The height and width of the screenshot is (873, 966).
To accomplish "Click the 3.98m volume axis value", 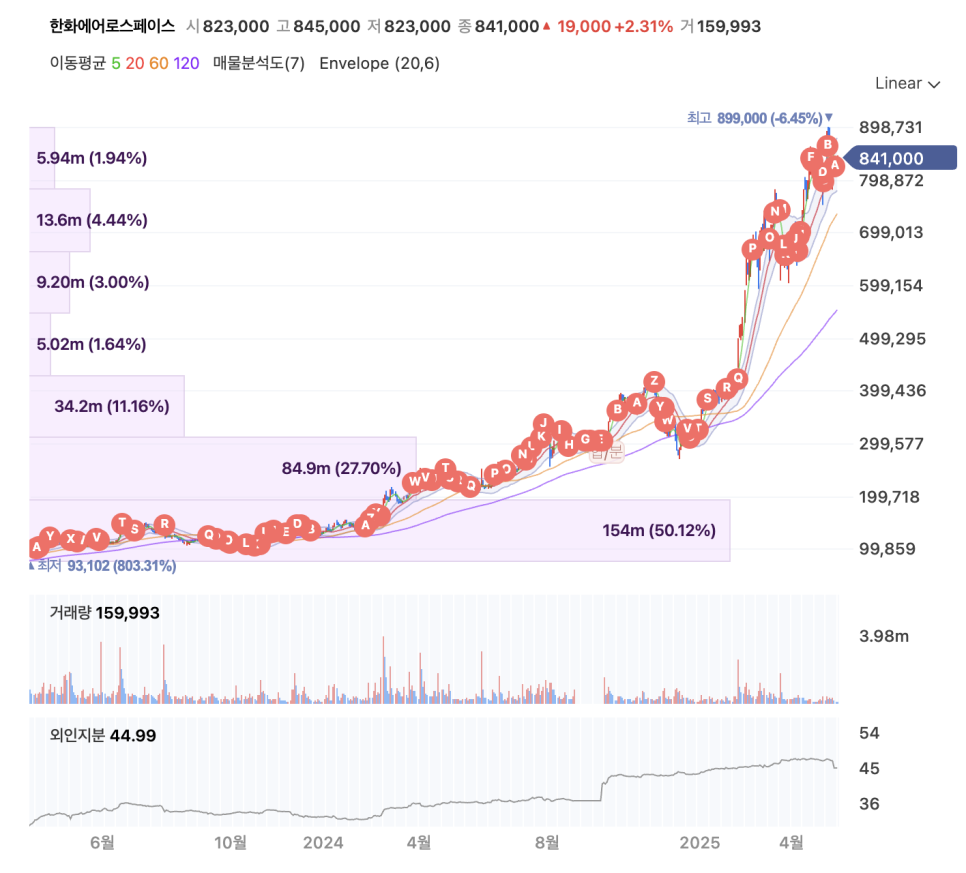I will pos(883,636).
